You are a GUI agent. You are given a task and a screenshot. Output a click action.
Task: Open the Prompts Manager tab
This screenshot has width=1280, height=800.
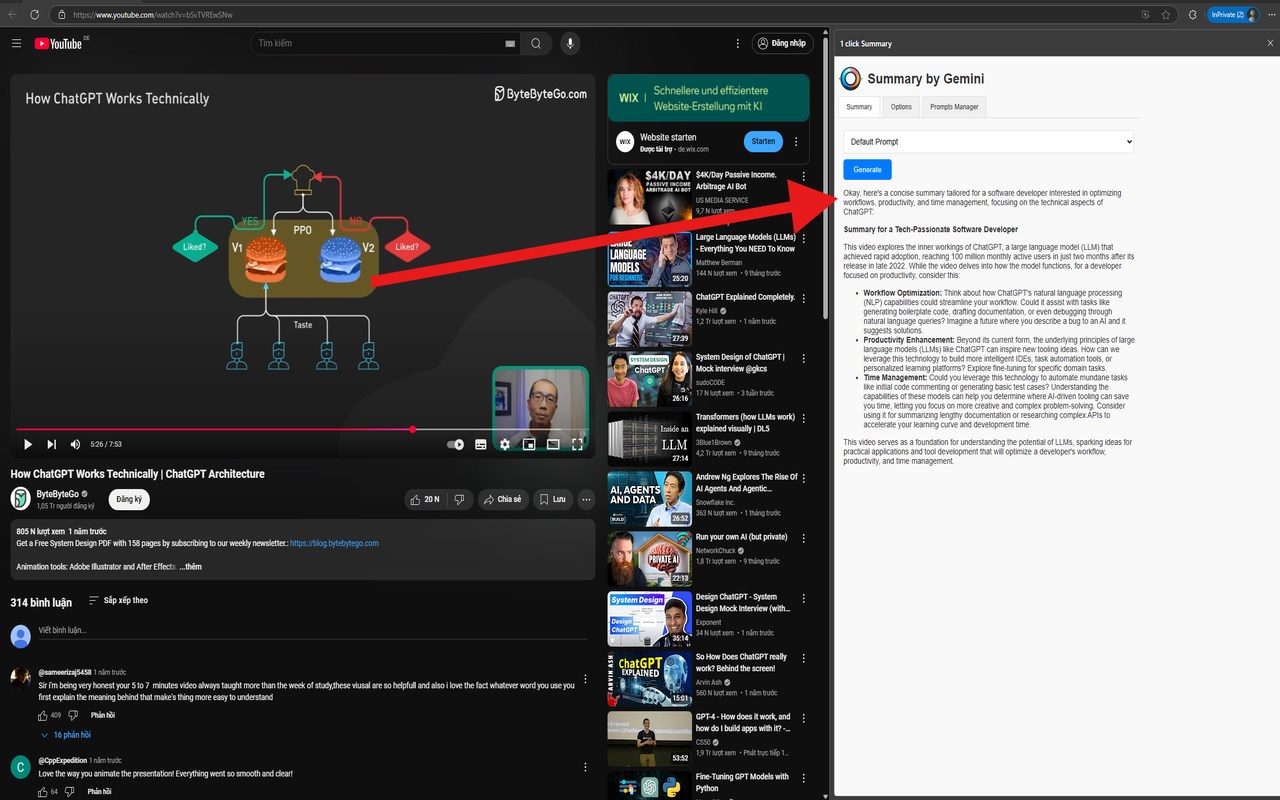(954, 107)
